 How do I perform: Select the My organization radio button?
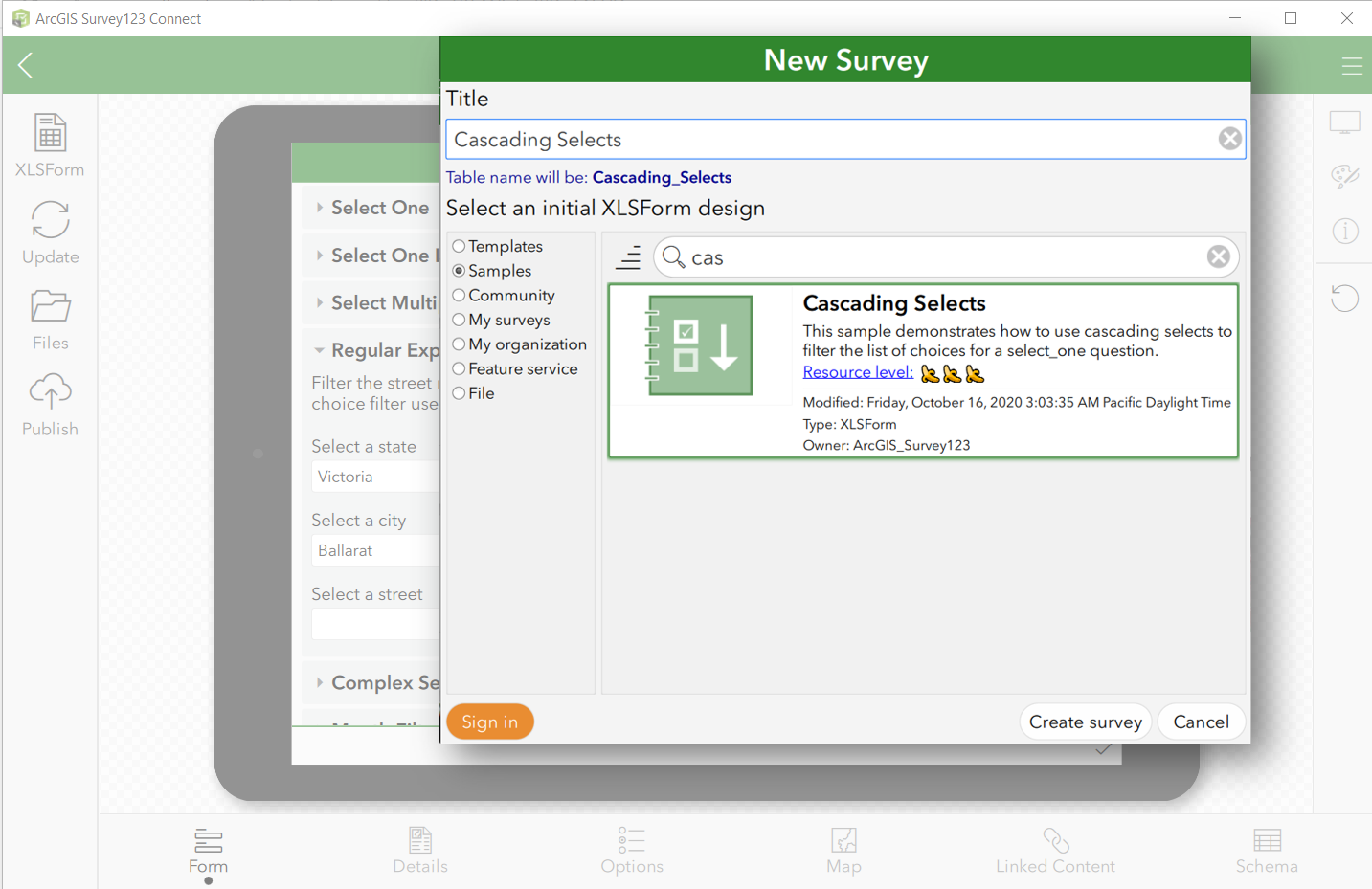click(x=459, y=344)
